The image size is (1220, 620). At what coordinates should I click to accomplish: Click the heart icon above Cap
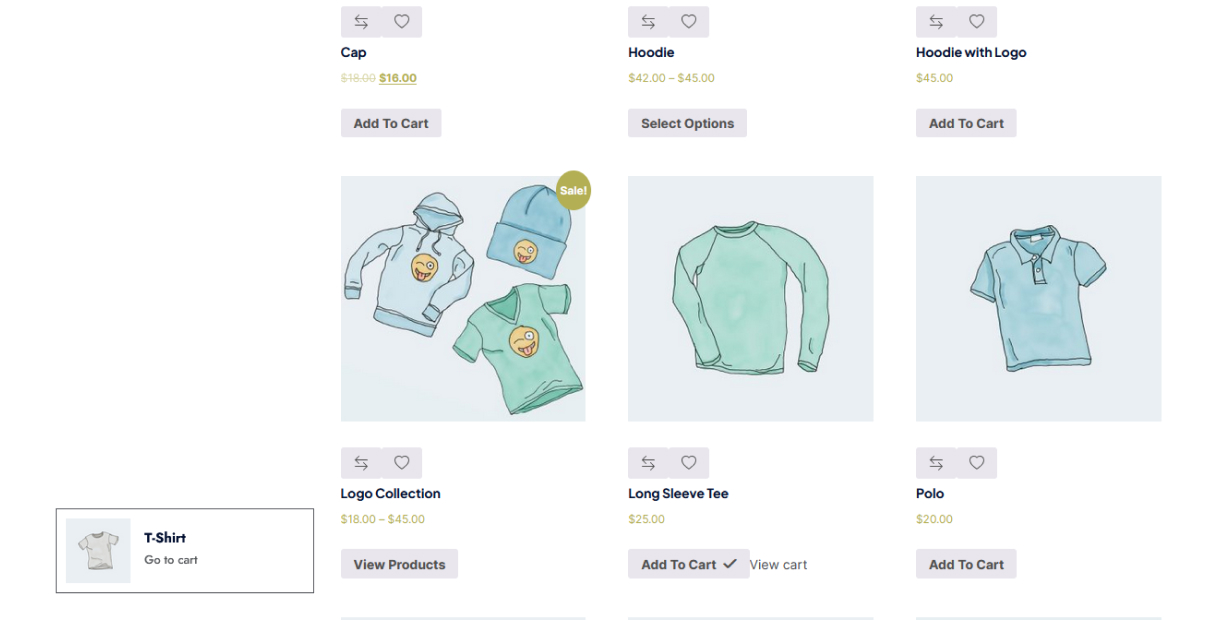(401, 21)
